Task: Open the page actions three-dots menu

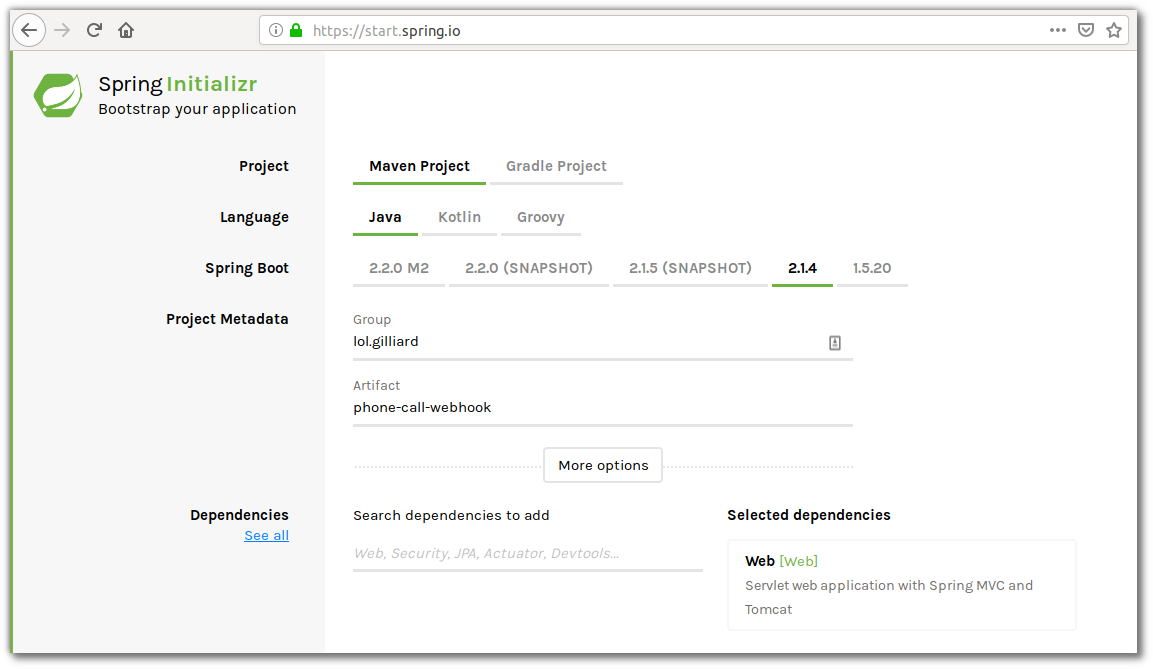Action: [x=1057, y=31]
